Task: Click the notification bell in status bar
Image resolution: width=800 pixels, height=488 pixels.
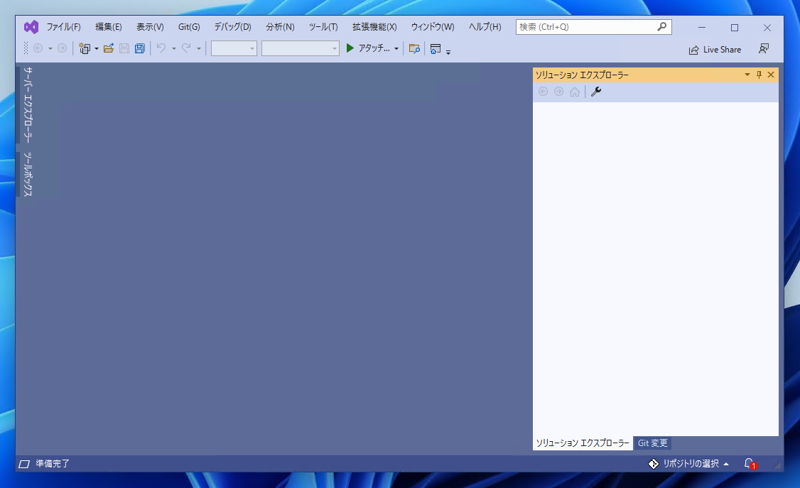Action: pyautogui.click(x=750, y=463)
